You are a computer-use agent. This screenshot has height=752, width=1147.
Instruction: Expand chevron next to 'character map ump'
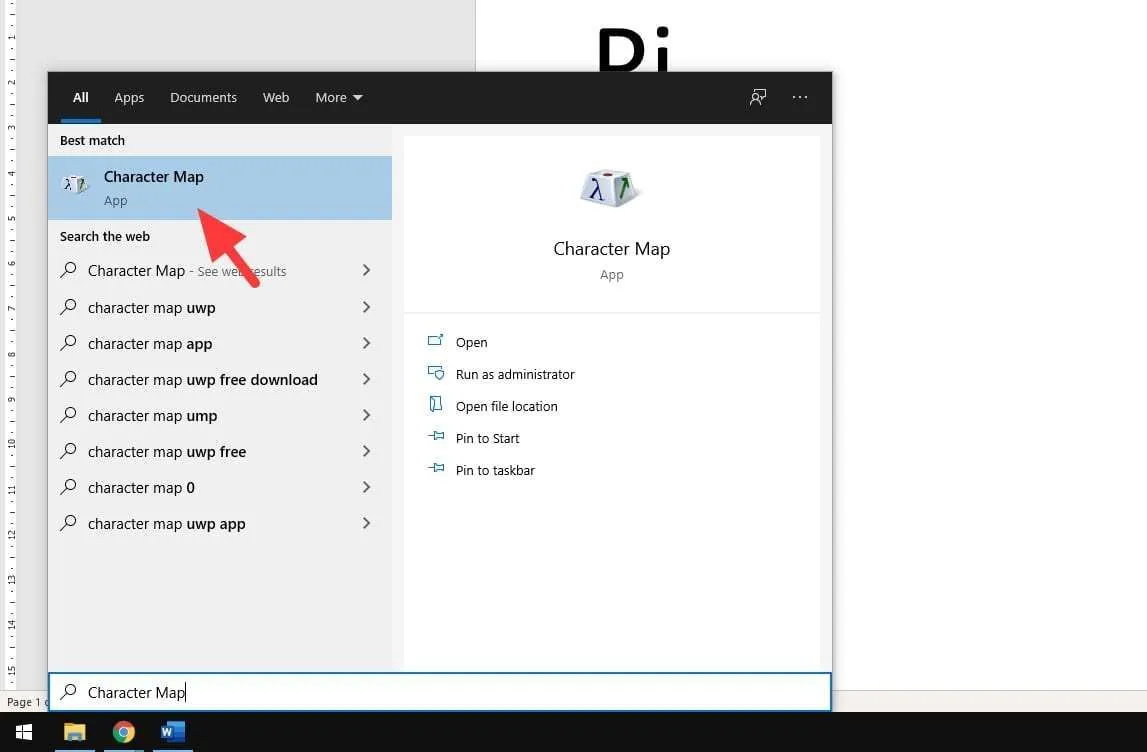[366, 415]
